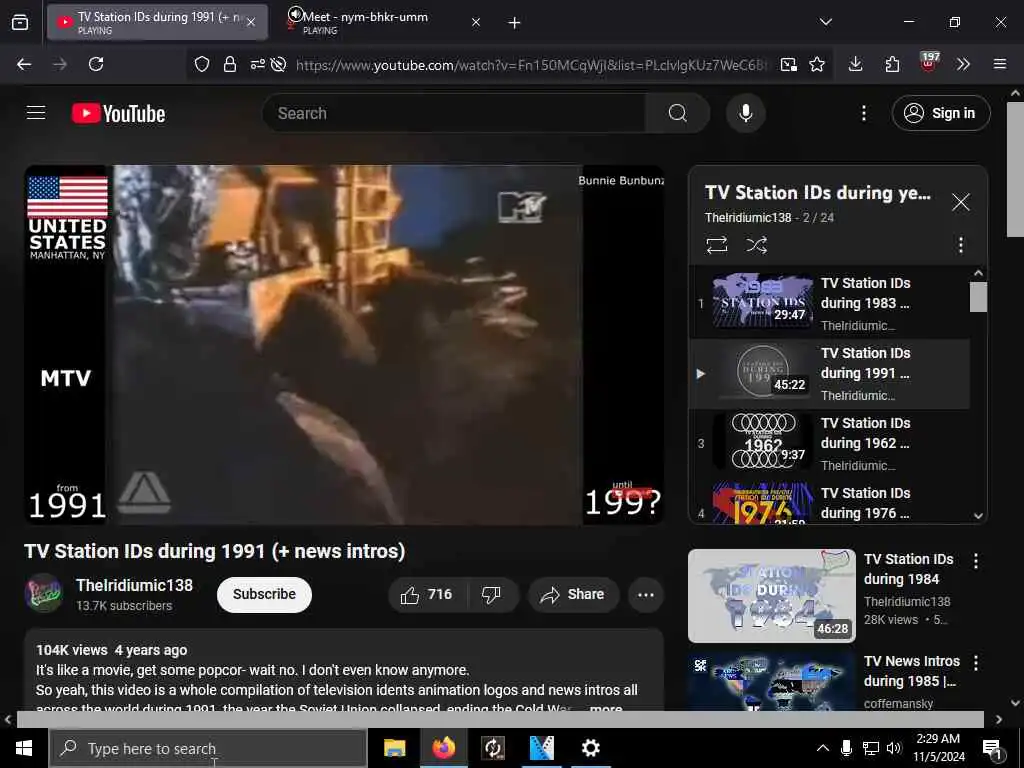Open the YouTube guide hamburger menu

click(36, 113)
